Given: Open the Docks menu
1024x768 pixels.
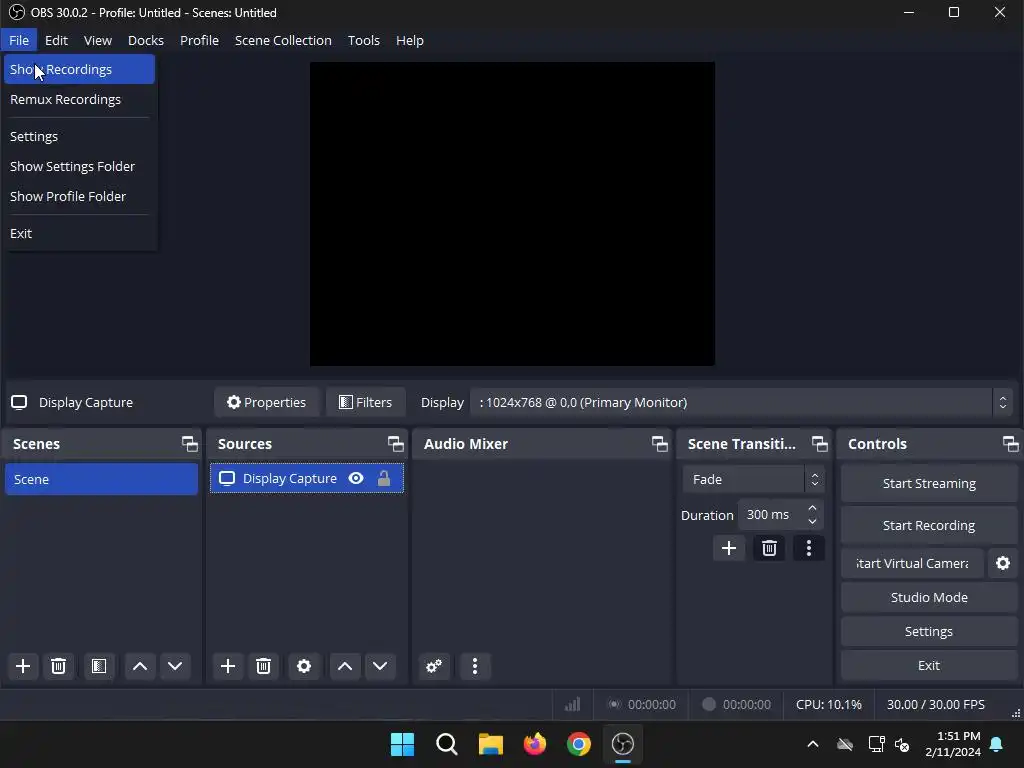Looking at the screenshot, I should coord(146,40).
